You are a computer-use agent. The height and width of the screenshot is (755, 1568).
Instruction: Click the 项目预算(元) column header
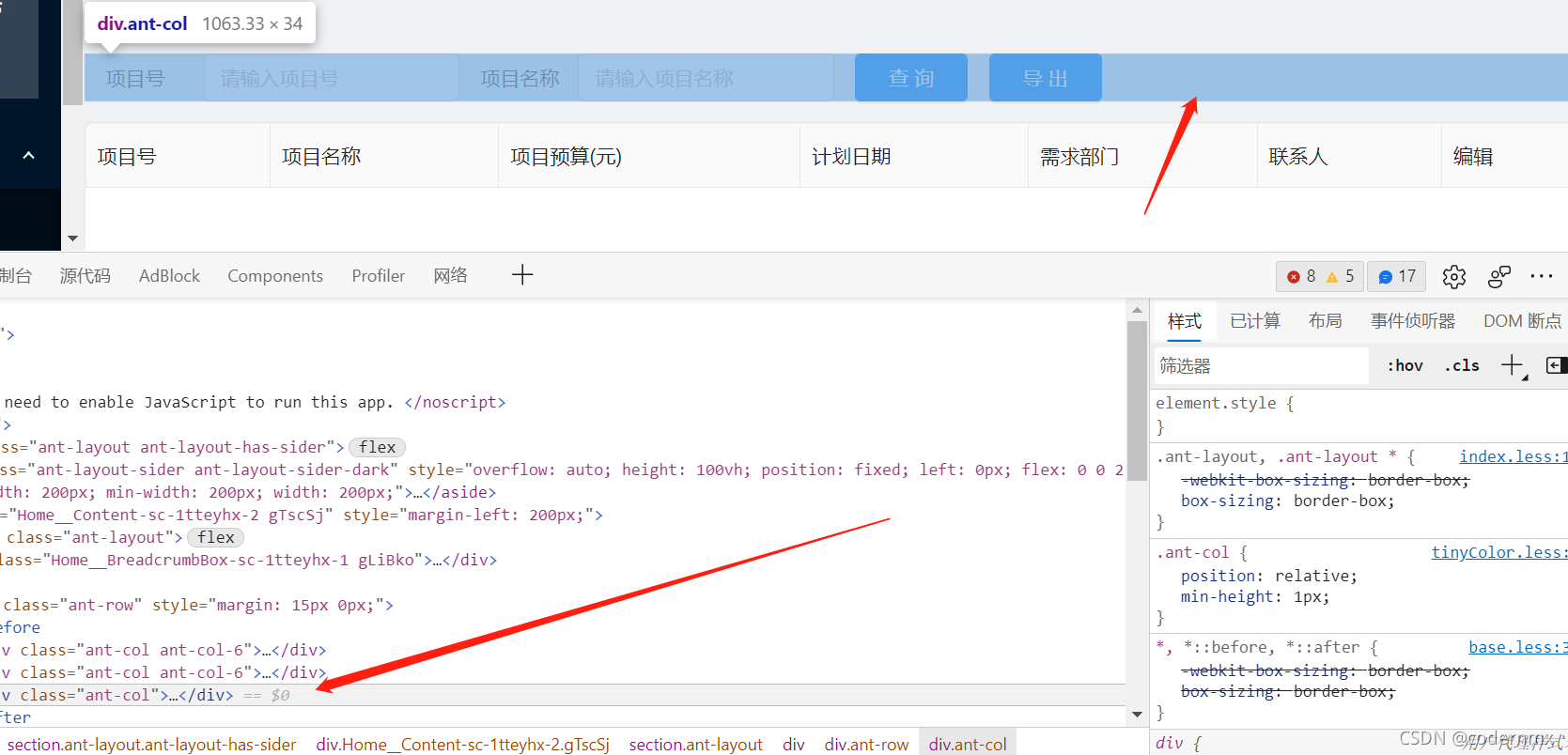tap(649, 156)
